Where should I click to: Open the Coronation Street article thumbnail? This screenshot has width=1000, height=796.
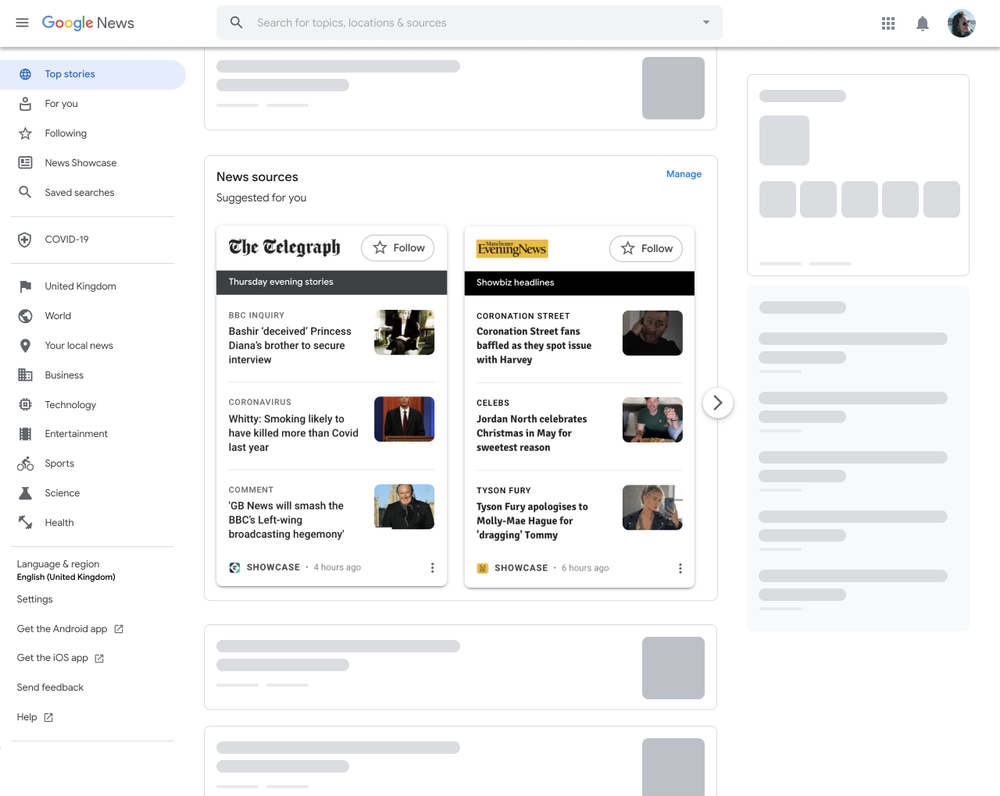652,333
